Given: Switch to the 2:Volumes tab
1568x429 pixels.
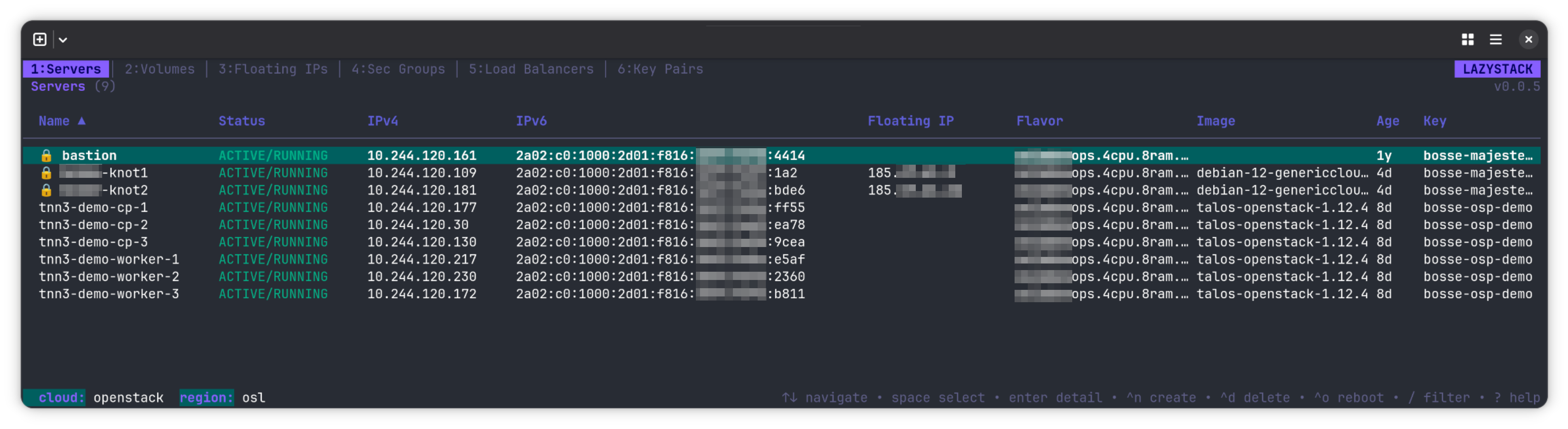Looking at the screenshot, I should point(159,69).
